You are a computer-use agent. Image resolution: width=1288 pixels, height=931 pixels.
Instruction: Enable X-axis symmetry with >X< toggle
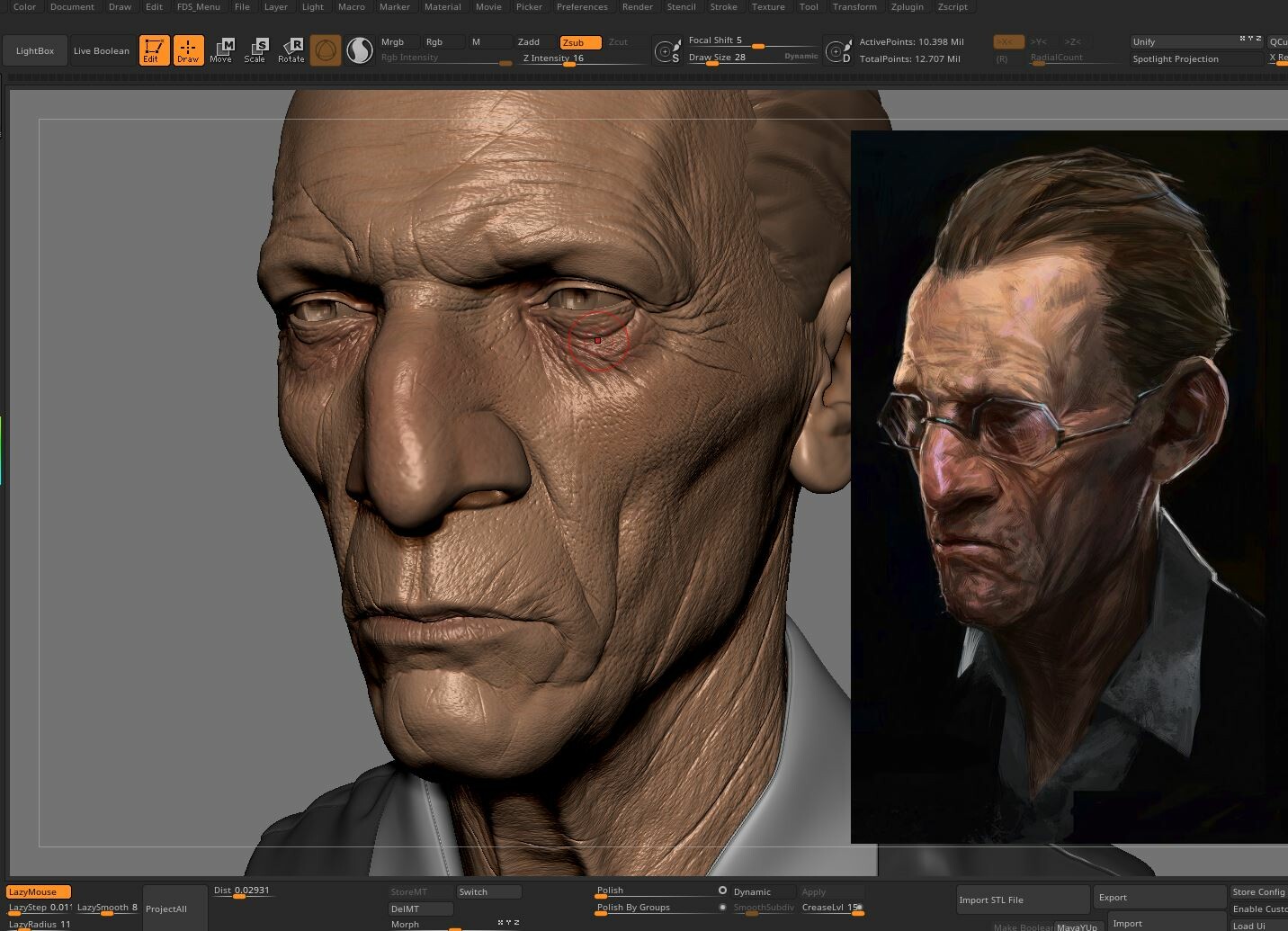pyautogui.click(x=1006, y=41)
